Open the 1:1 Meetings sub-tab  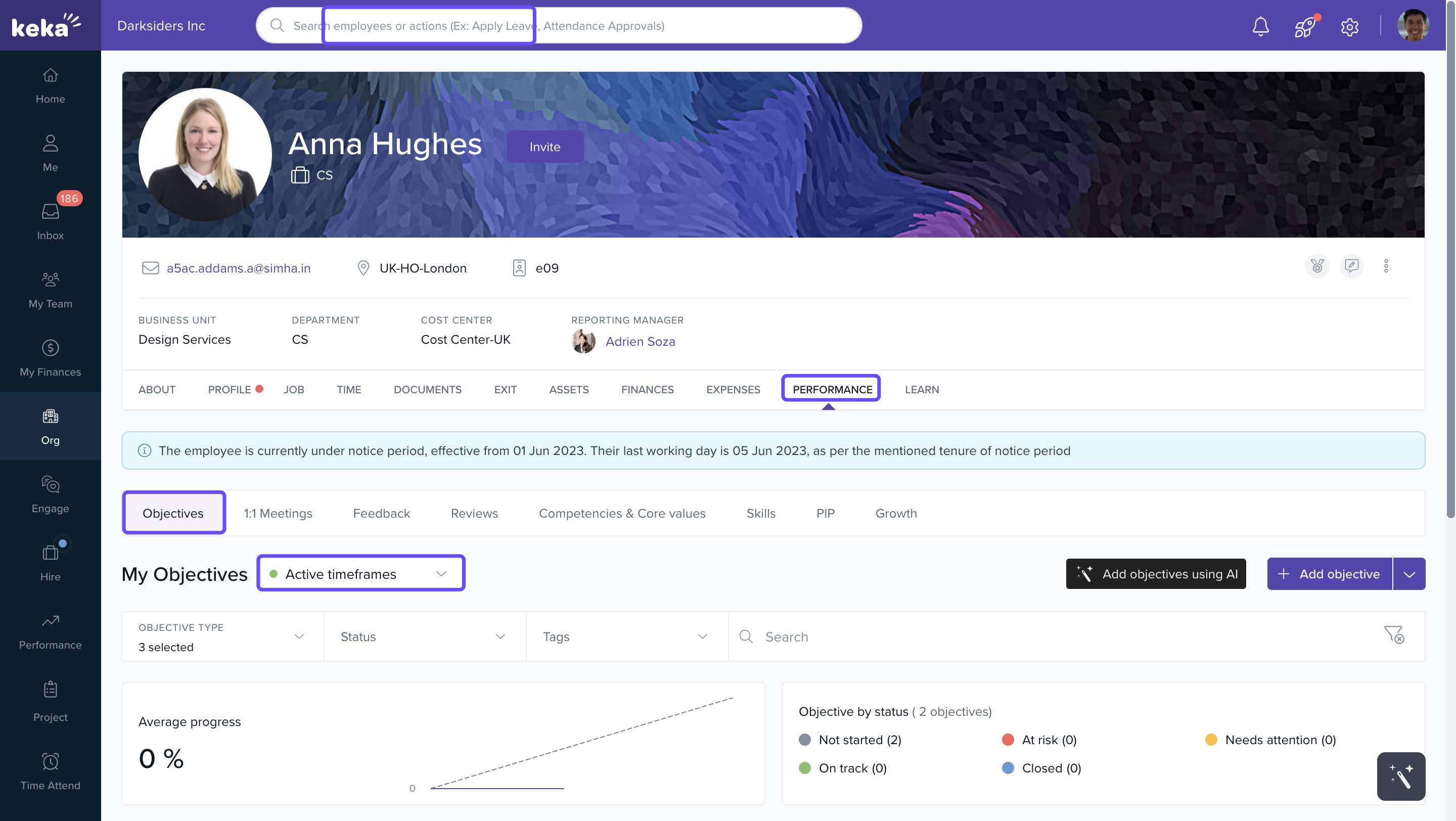(278, 513)
